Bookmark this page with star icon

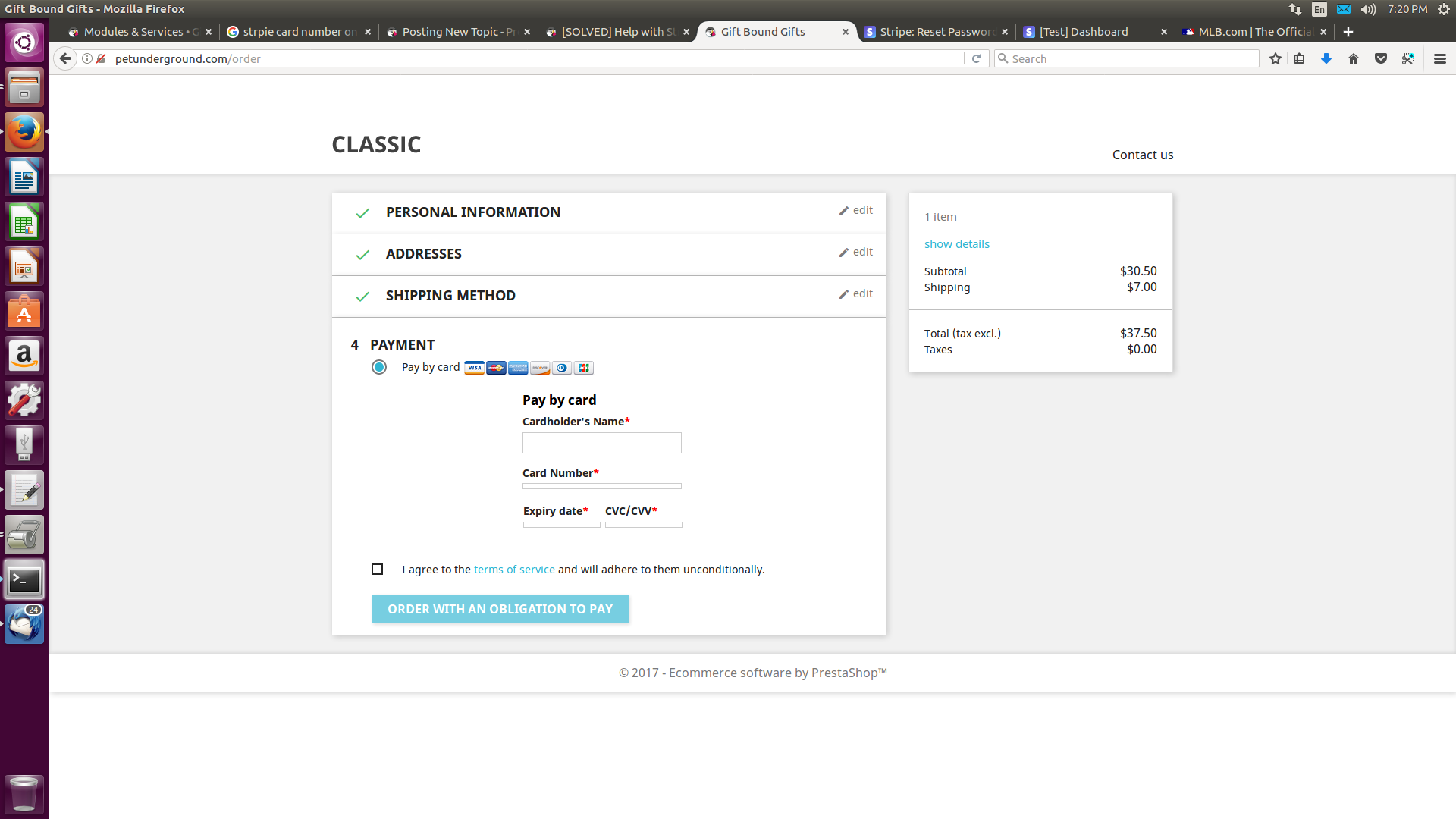[x=1276, y=58]
